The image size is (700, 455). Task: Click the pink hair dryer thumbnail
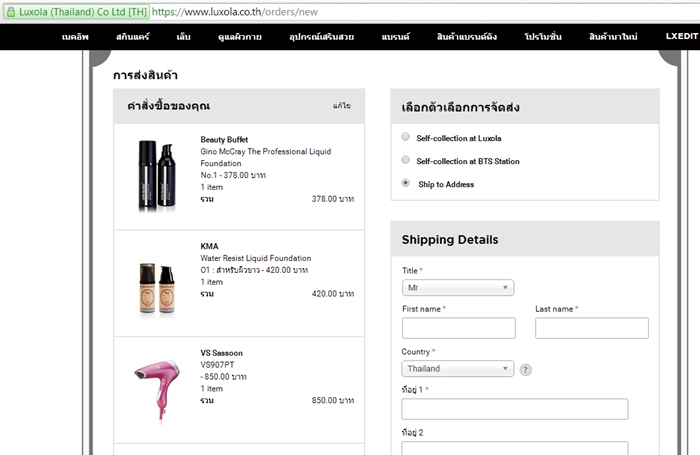tap(157, 390)
